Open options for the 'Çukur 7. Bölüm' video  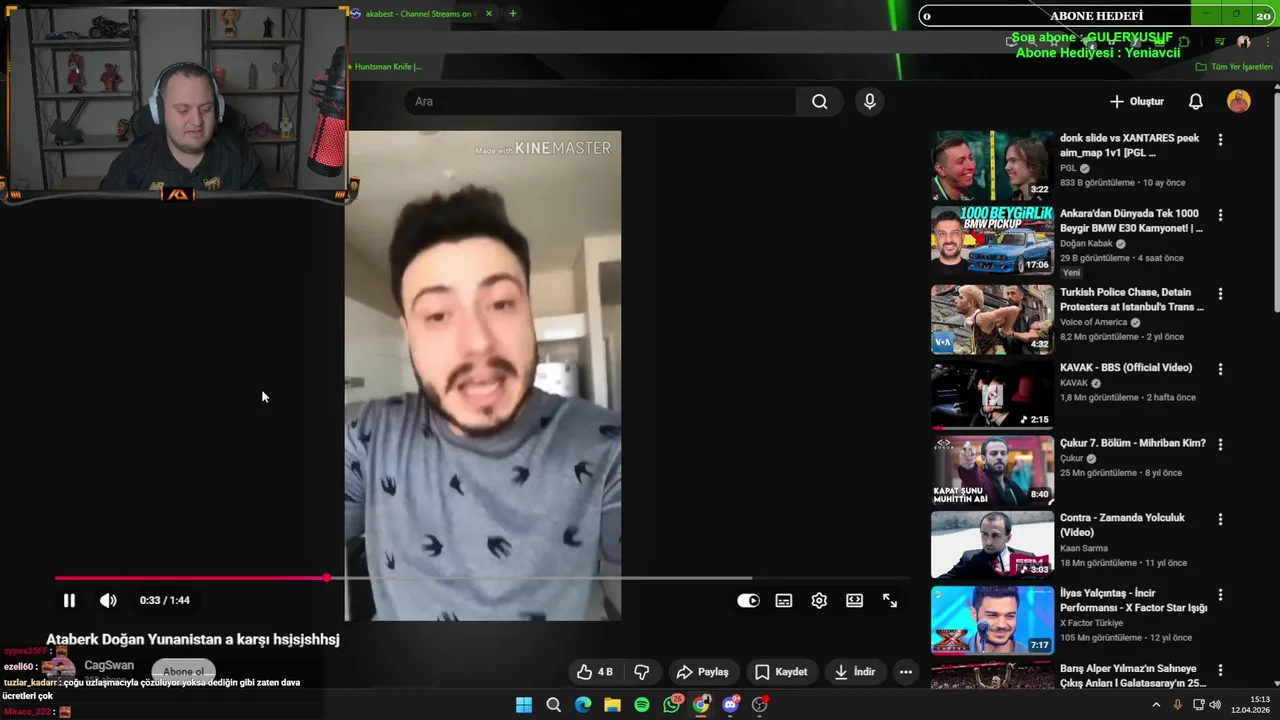1220,444
